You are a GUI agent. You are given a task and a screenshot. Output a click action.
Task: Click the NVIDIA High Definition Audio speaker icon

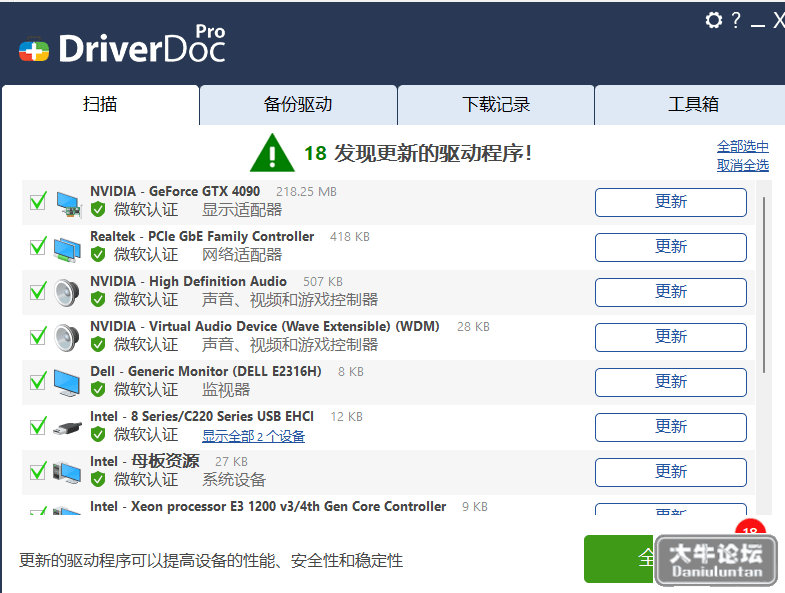67,293
